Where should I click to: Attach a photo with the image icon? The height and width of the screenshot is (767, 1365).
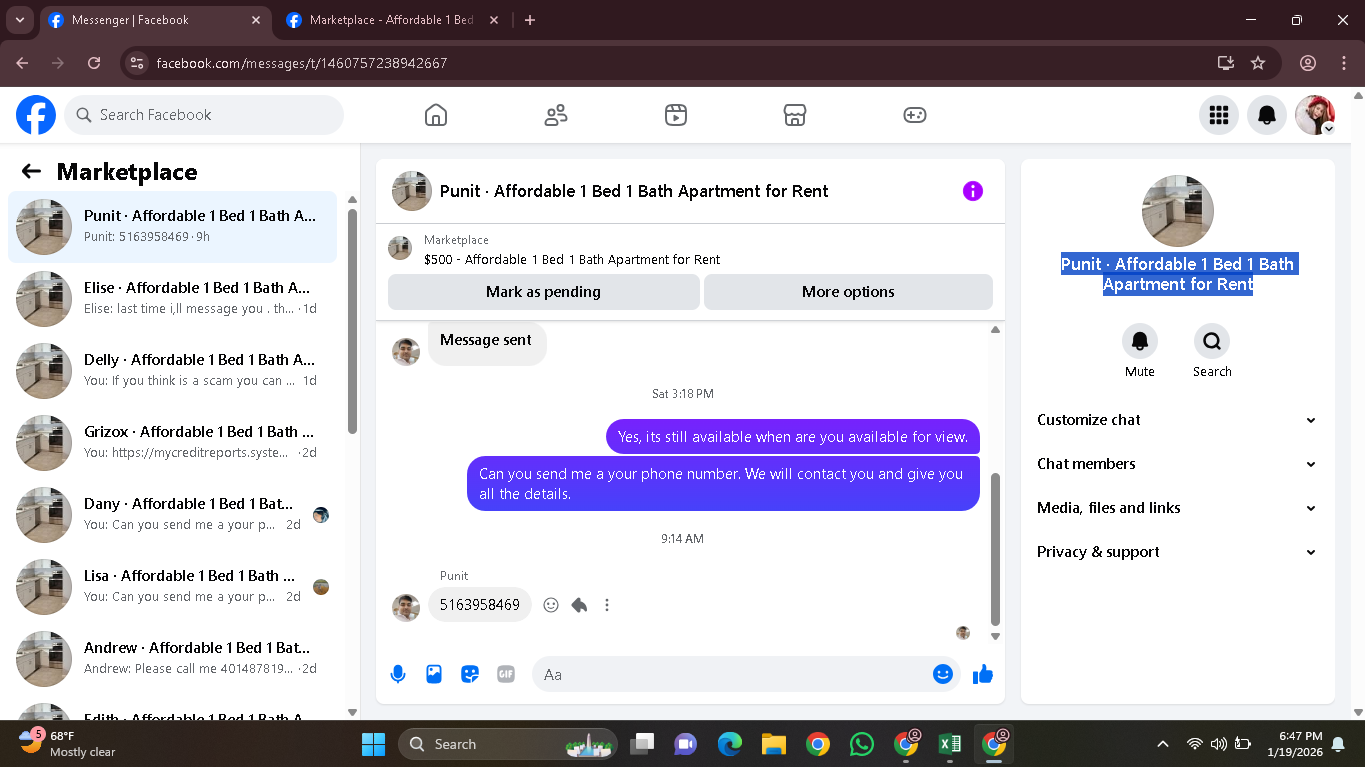[434, 674]
